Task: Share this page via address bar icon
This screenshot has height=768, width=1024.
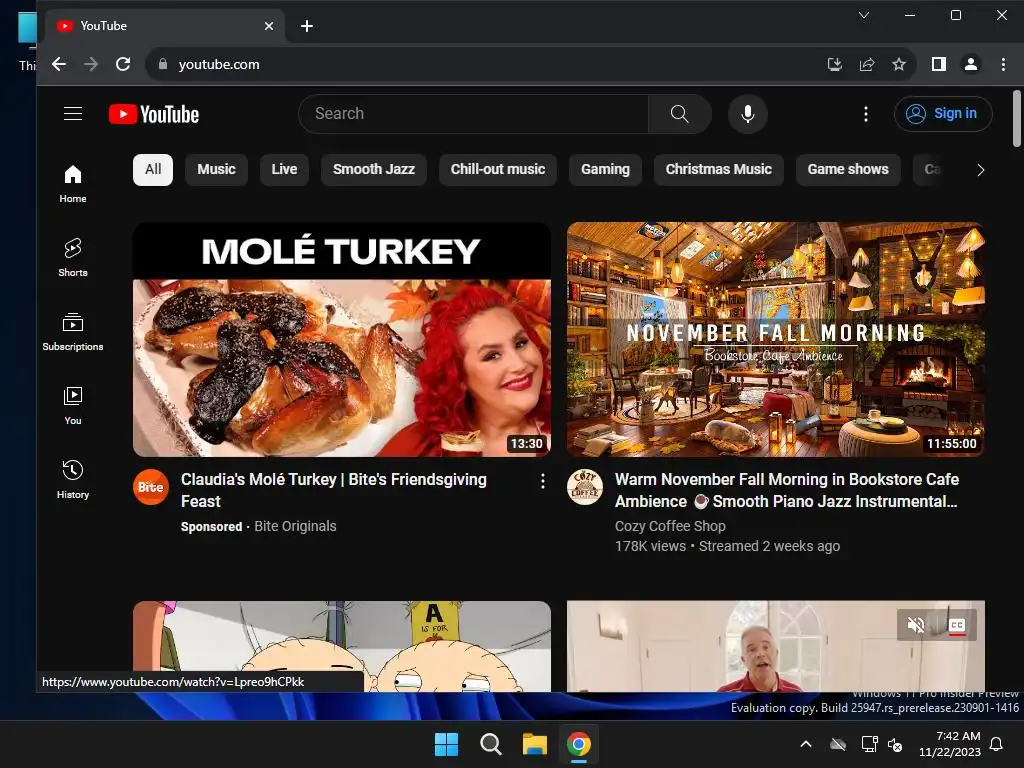Action: point(867,64)
